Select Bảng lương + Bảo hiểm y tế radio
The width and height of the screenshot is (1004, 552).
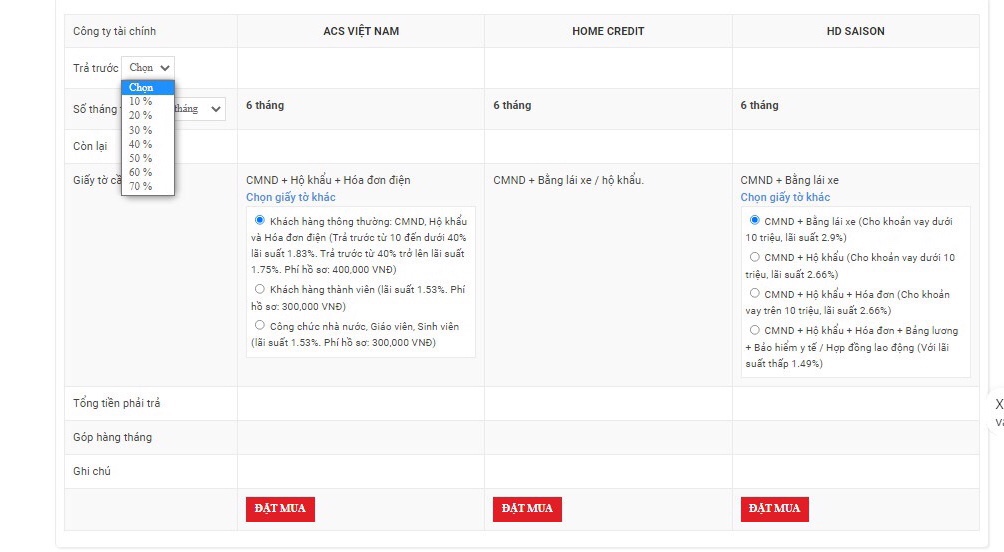point(754,330)
